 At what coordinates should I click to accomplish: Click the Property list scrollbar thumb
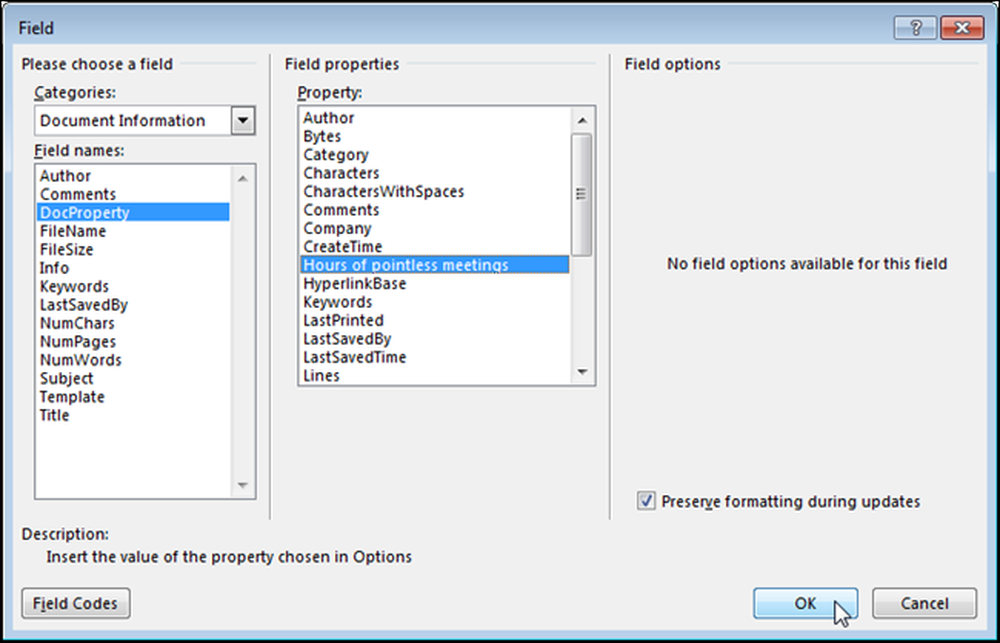pyautogui.click(x=582, y=194)
